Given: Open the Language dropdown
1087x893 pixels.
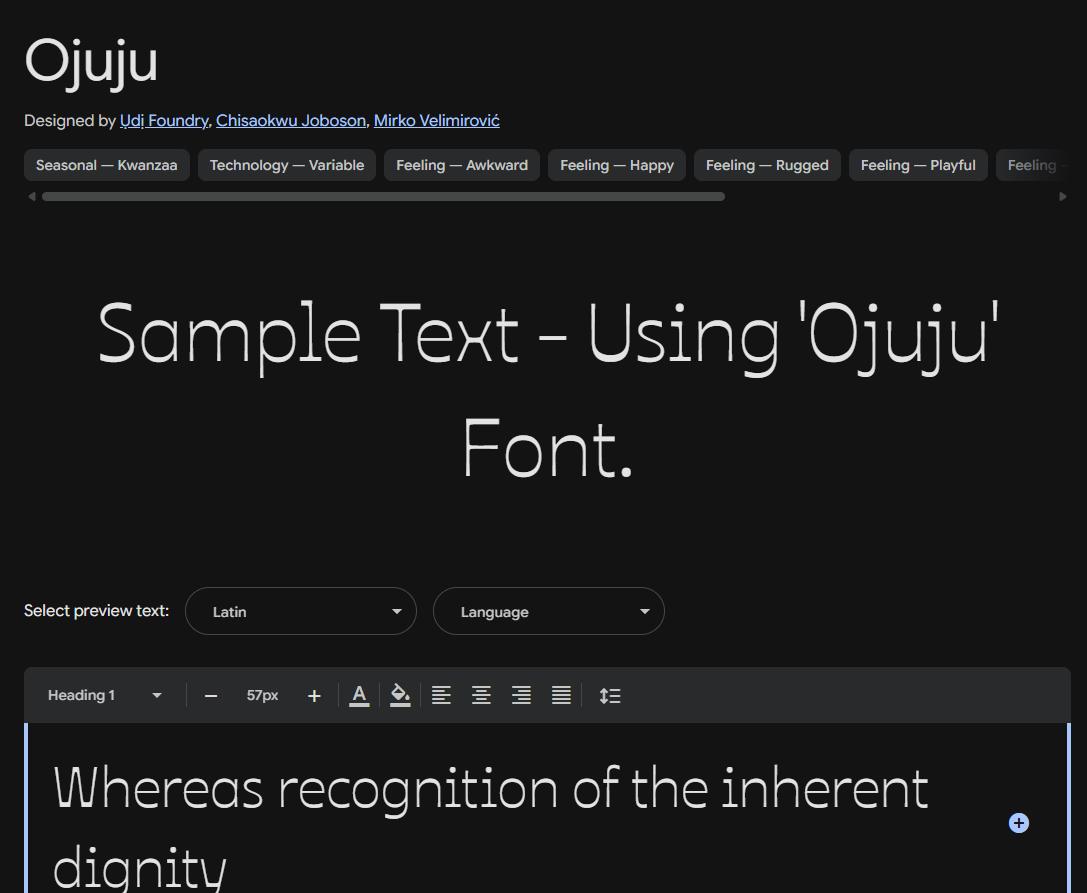Looking at the screenshot, I should pyautogui.click(x=549, y=611).
